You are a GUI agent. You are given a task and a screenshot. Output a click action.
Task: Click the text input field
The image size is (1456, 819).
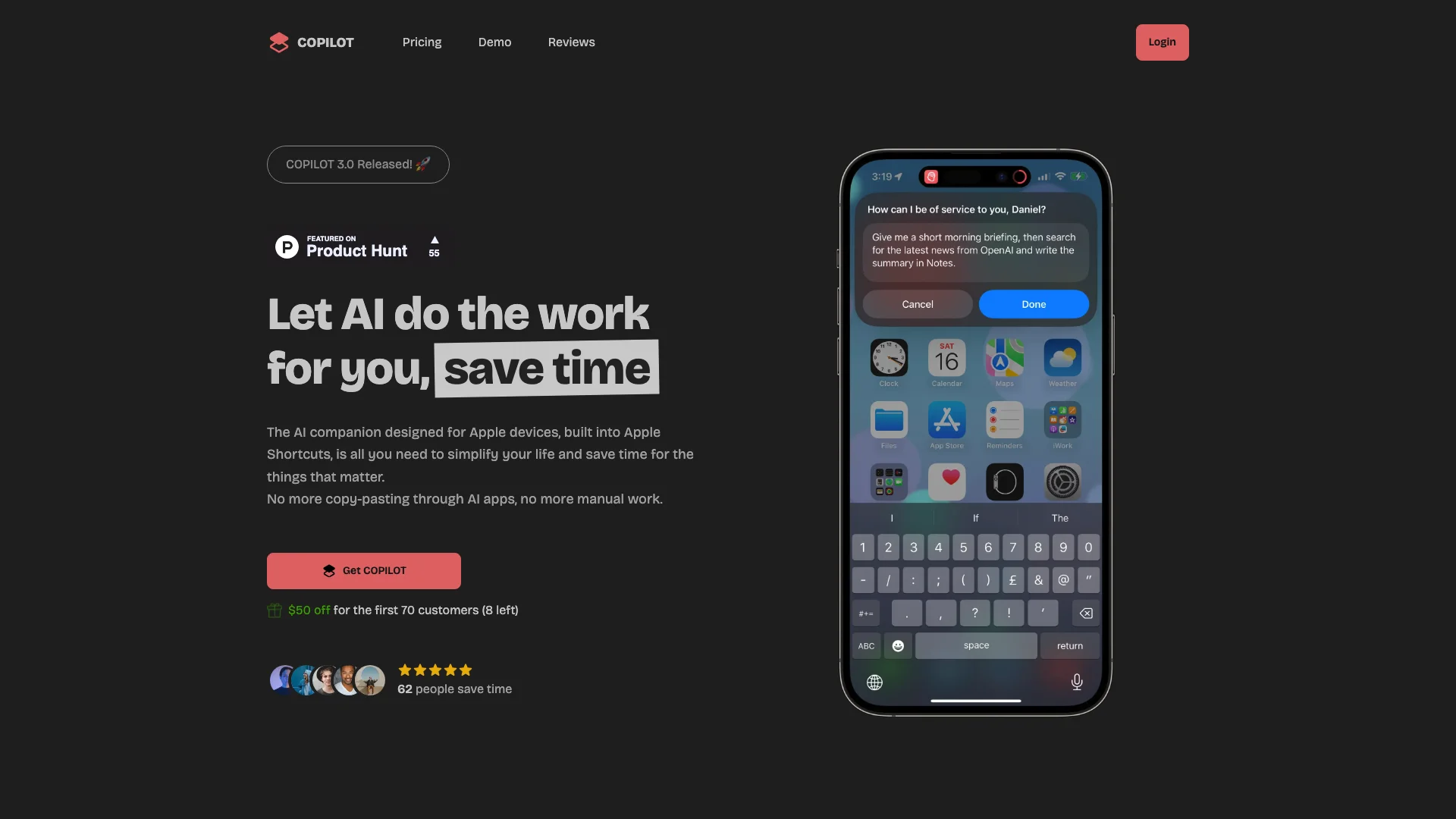975,249
